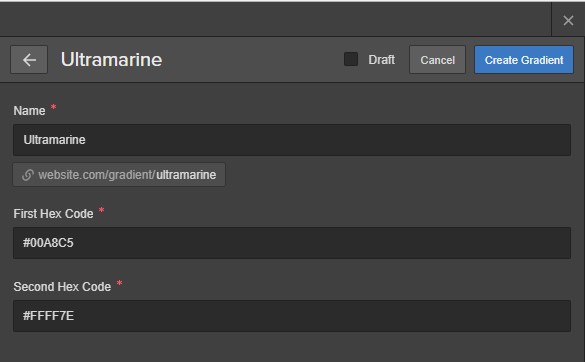This screenshot has height=362, width=585.
Task: Click the Name field label
Action: tap(29, 111)
